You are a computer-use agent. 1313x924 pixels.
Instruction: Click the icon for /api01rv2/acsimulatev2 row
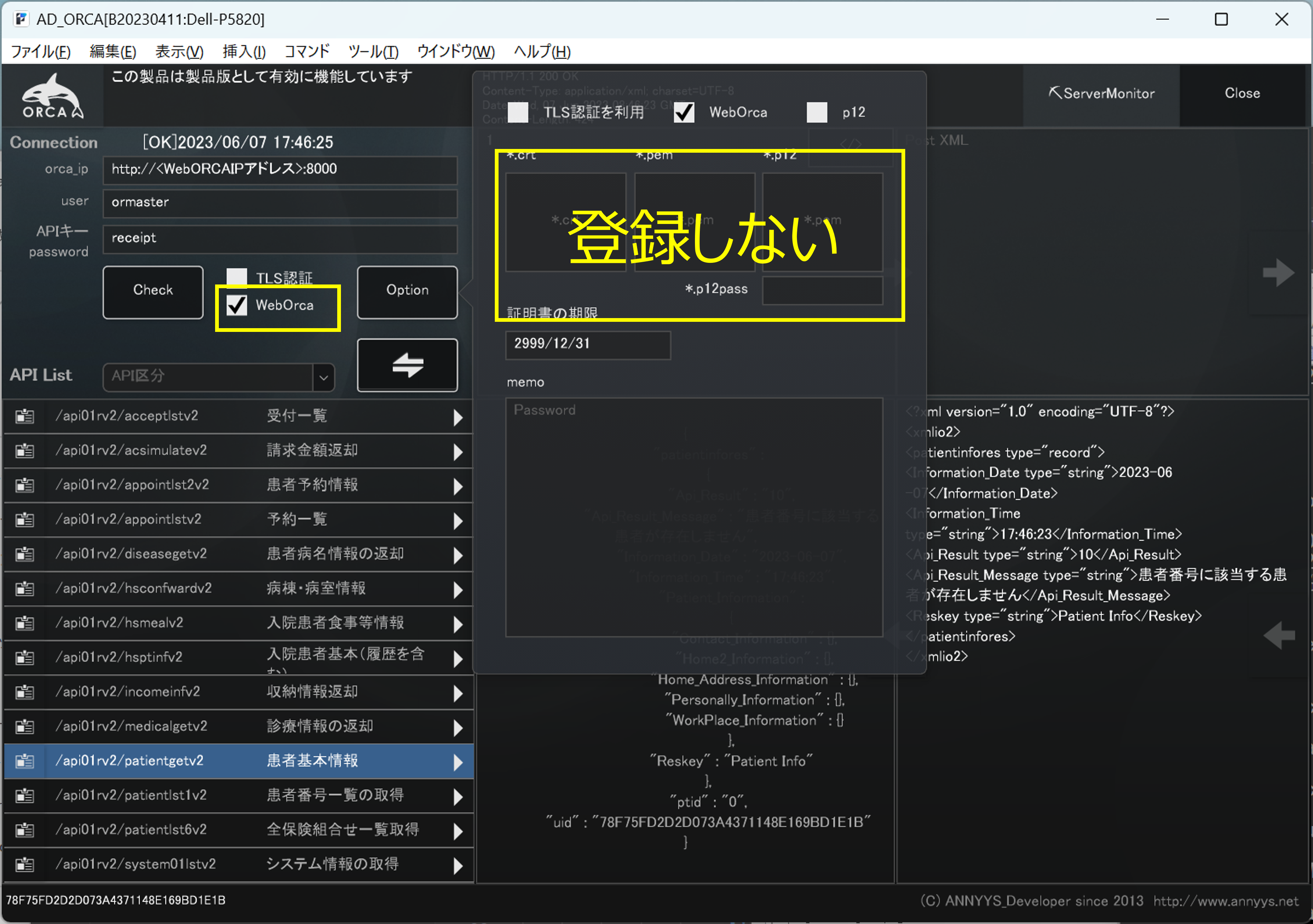point(25,451)
